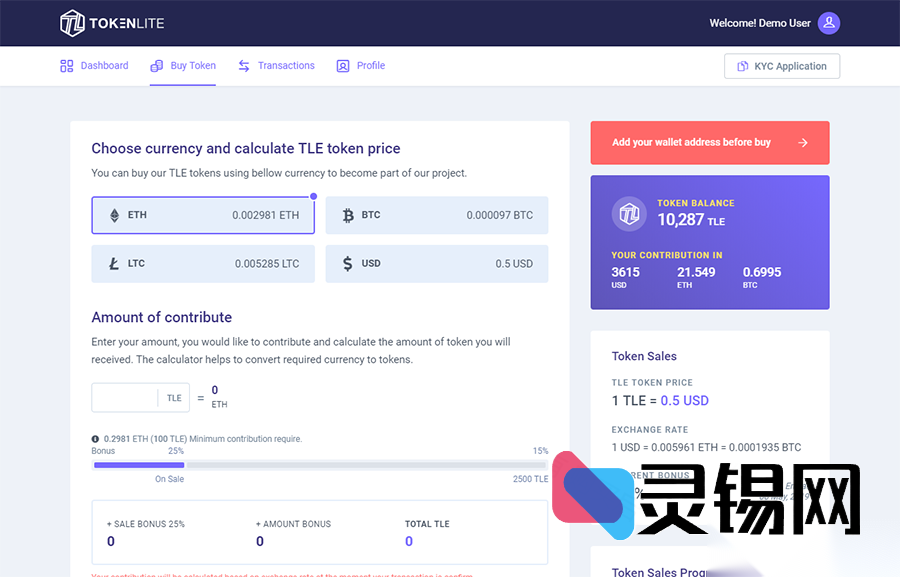Viewport: 900px width, 577px height.
Task: Open the user avatar icon top right
Action: point(829,22)
